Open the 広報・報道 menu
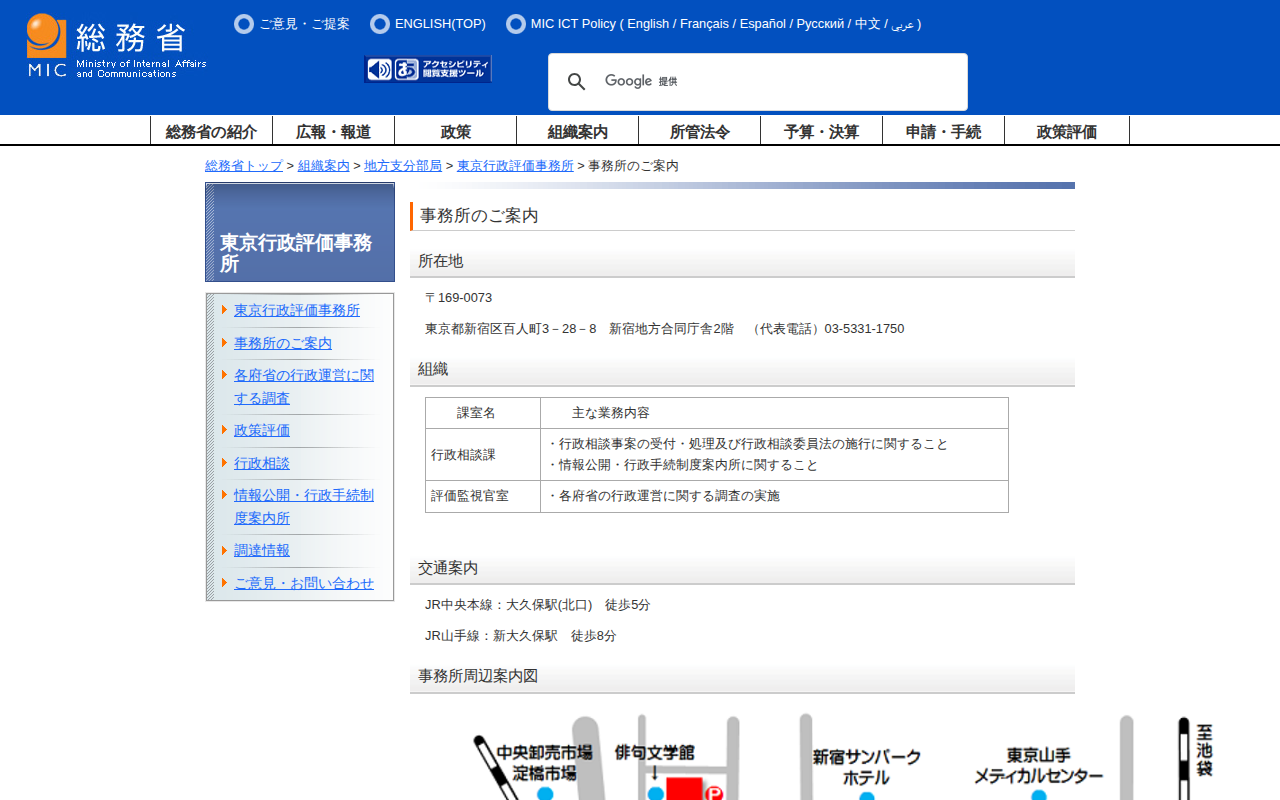The image size is (1280, 800). pyautogui.click(x=333, y=131)
